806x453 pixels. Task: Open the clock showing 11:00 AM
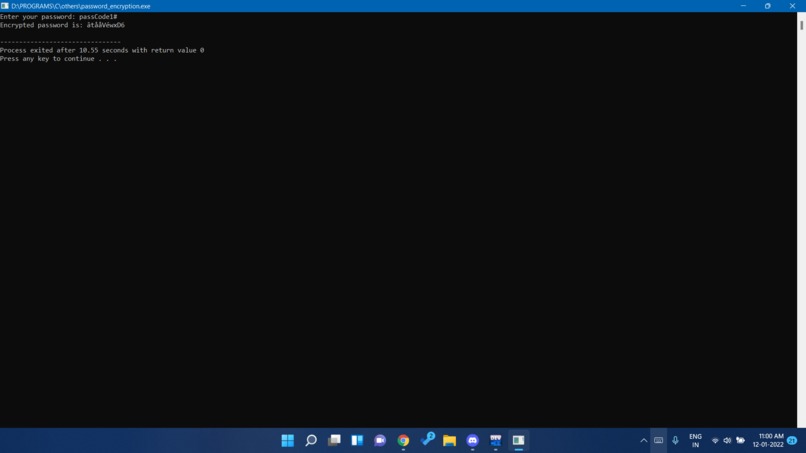click(768, 441)
